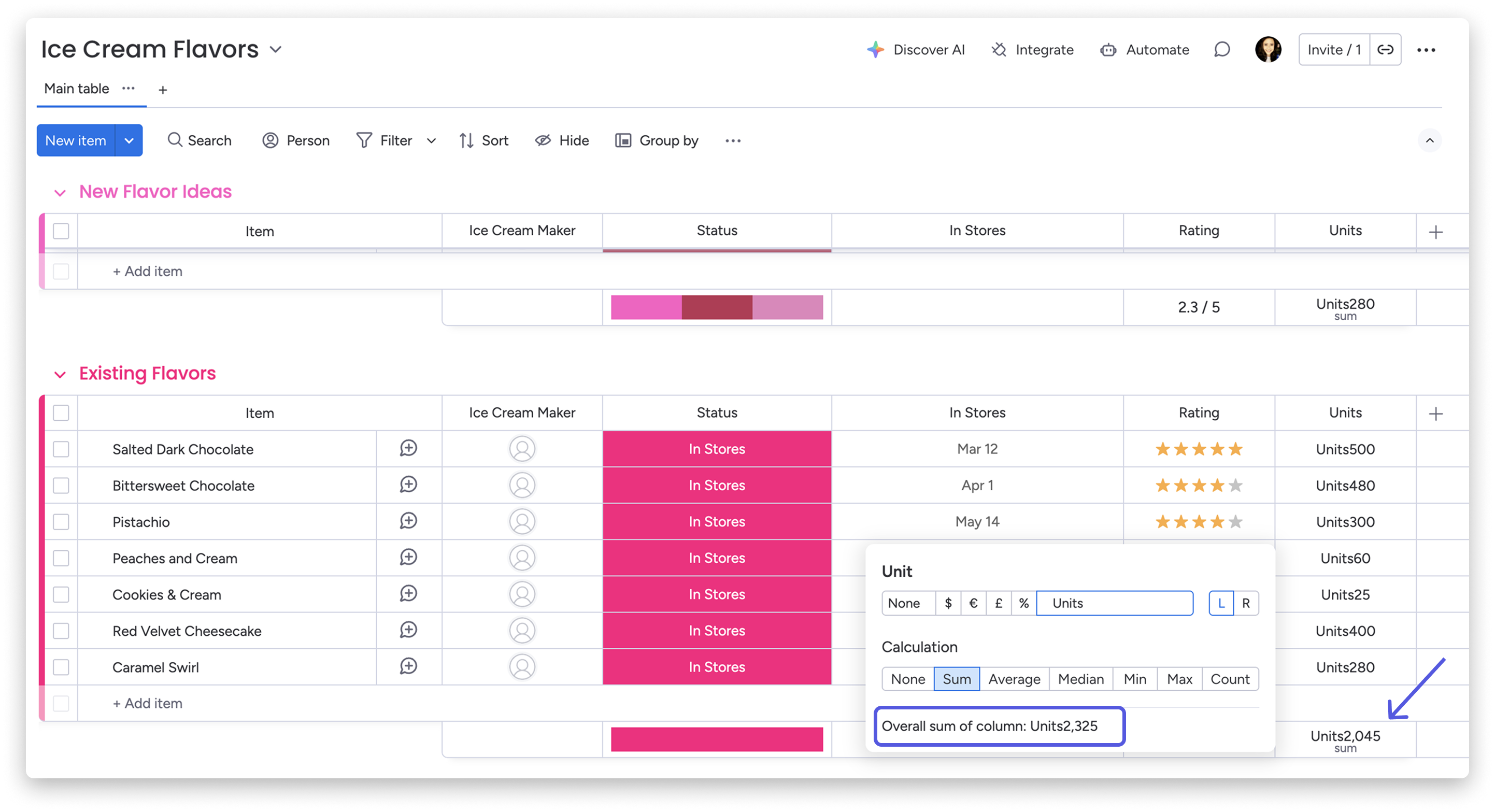
Task: Collapse the New Flavor Ideas group
Action: [x=60, y=193]
